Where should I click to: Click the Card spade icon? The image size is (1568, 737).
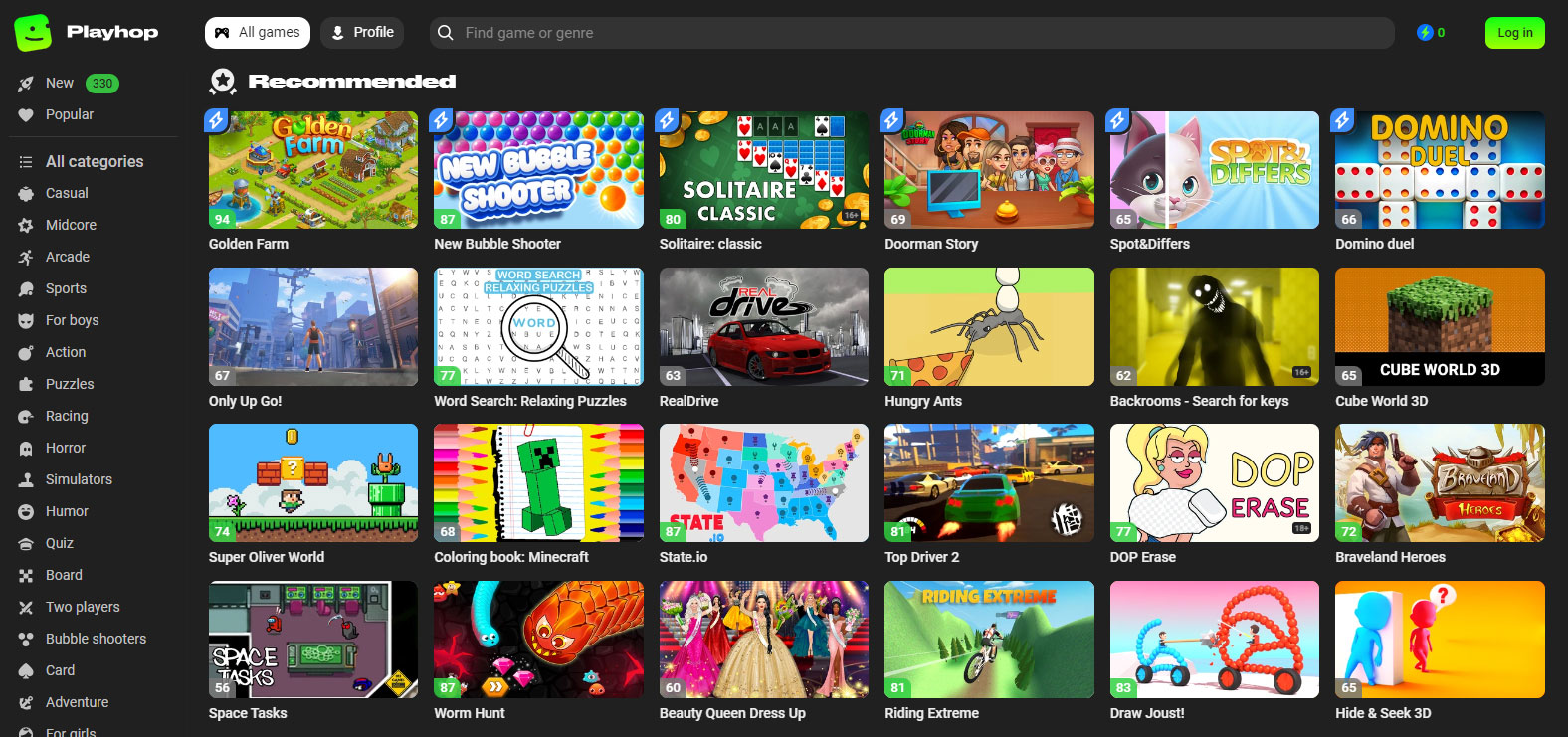click(x=26, y=671)
